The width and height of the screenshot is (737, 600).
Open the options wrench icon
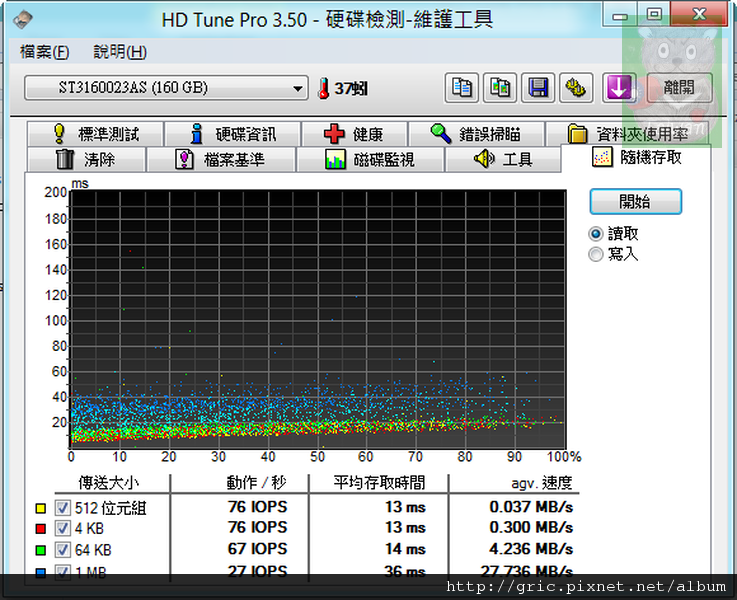pos(576,88)
